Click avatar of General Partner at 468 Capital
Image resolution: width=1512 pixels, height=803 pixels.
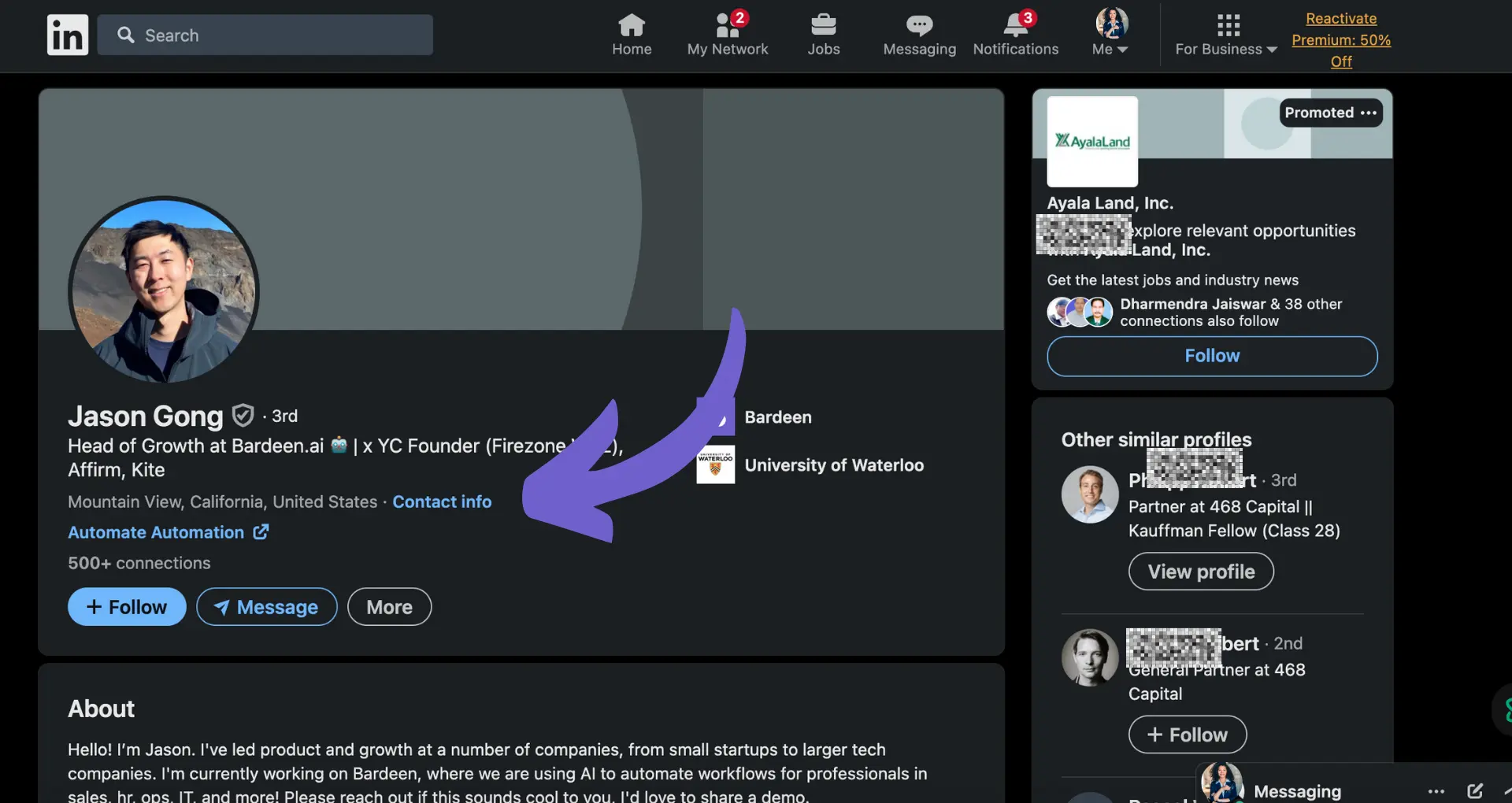[x=1090, y=657]
